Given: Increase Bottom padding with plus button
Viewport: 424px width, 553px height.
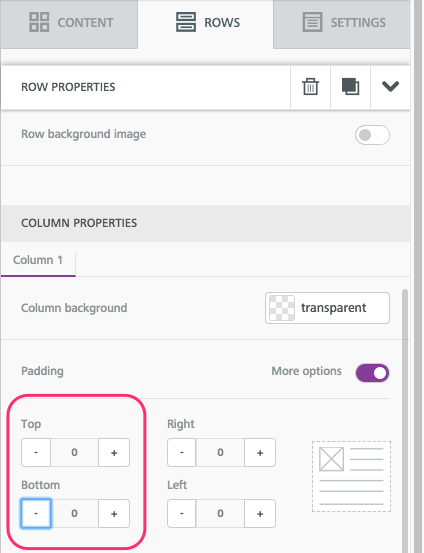Looking at the screenshot, I should 114,514.
